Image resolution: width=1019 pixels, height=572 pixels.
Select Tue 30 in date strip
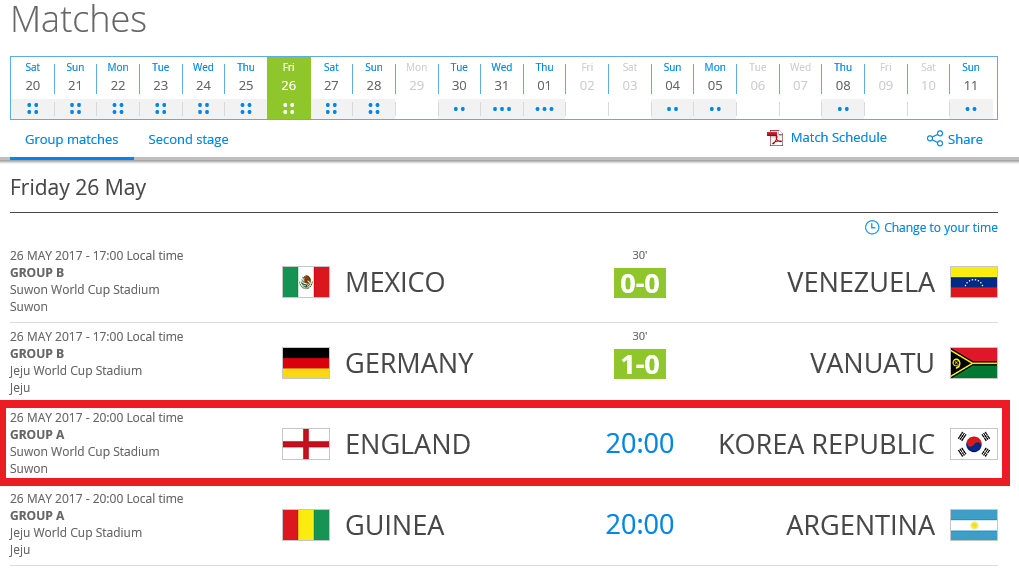click(459, 88)
